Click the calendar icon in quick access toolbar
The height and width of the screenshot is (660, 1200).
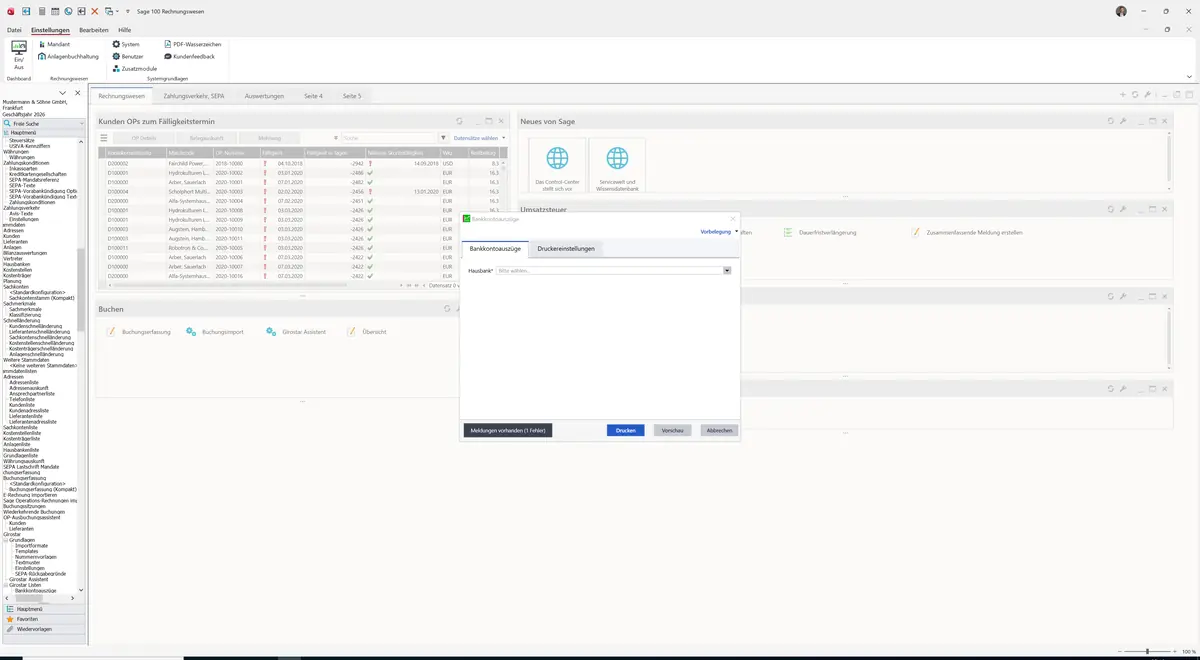coord(54,11)
